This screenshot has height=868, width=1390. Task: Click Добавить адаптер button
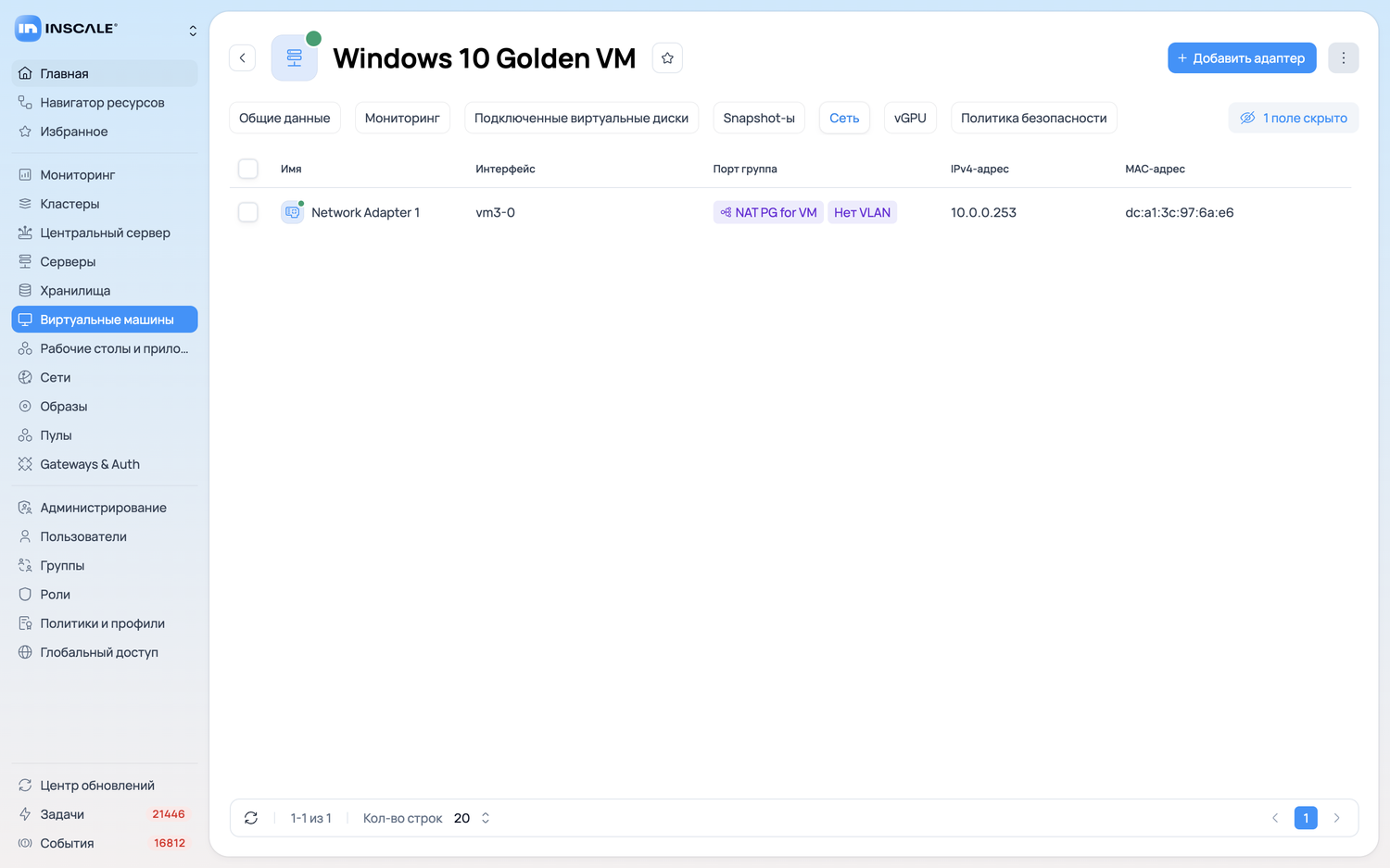tap(1242, 57)
